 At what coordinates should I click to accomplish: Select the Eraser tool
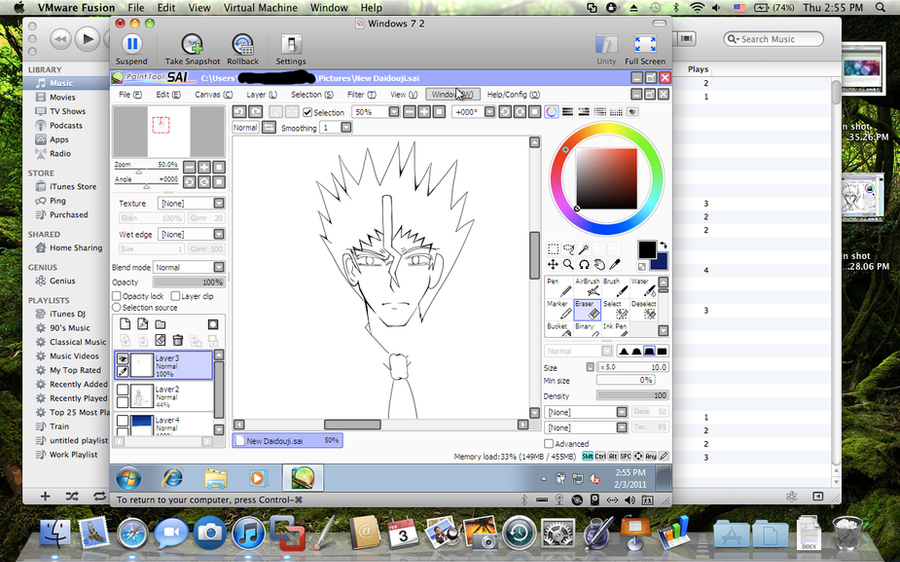[x=587, y=309]
